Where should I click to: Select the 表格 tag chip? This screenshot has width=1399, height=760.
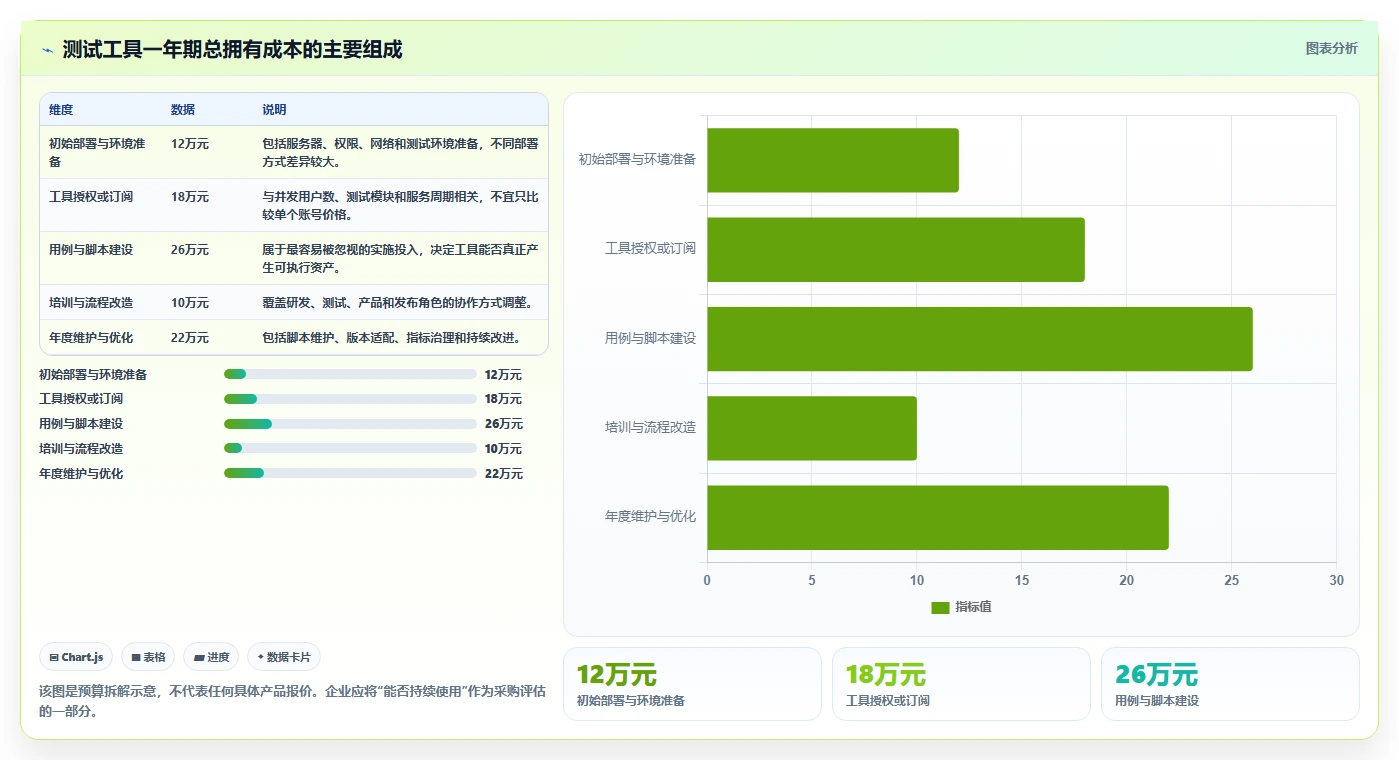(x=148, y=657)
